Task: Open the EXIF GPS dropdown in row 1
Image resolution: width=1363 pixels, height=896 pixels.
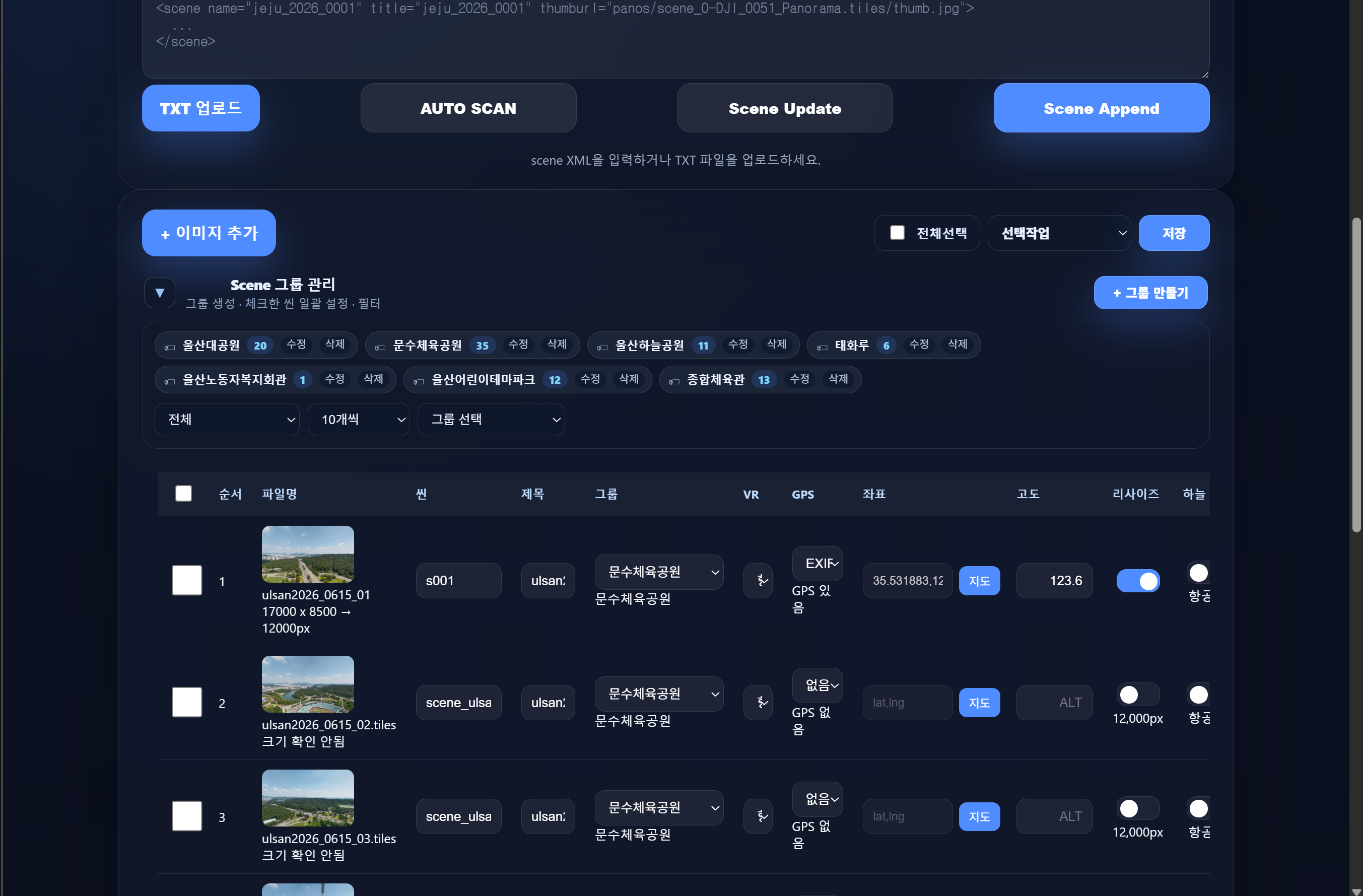Action: coord(818,564)
